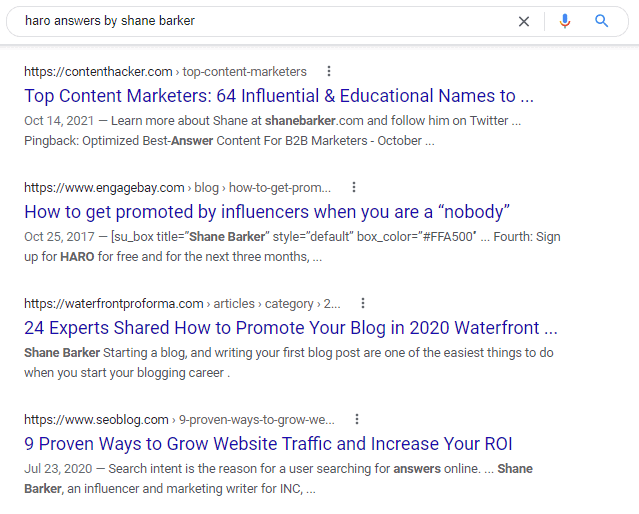Open "How to get promoted by influencers" result
Viewport: 639px width, 514px height.
click(x=267, y=212)
